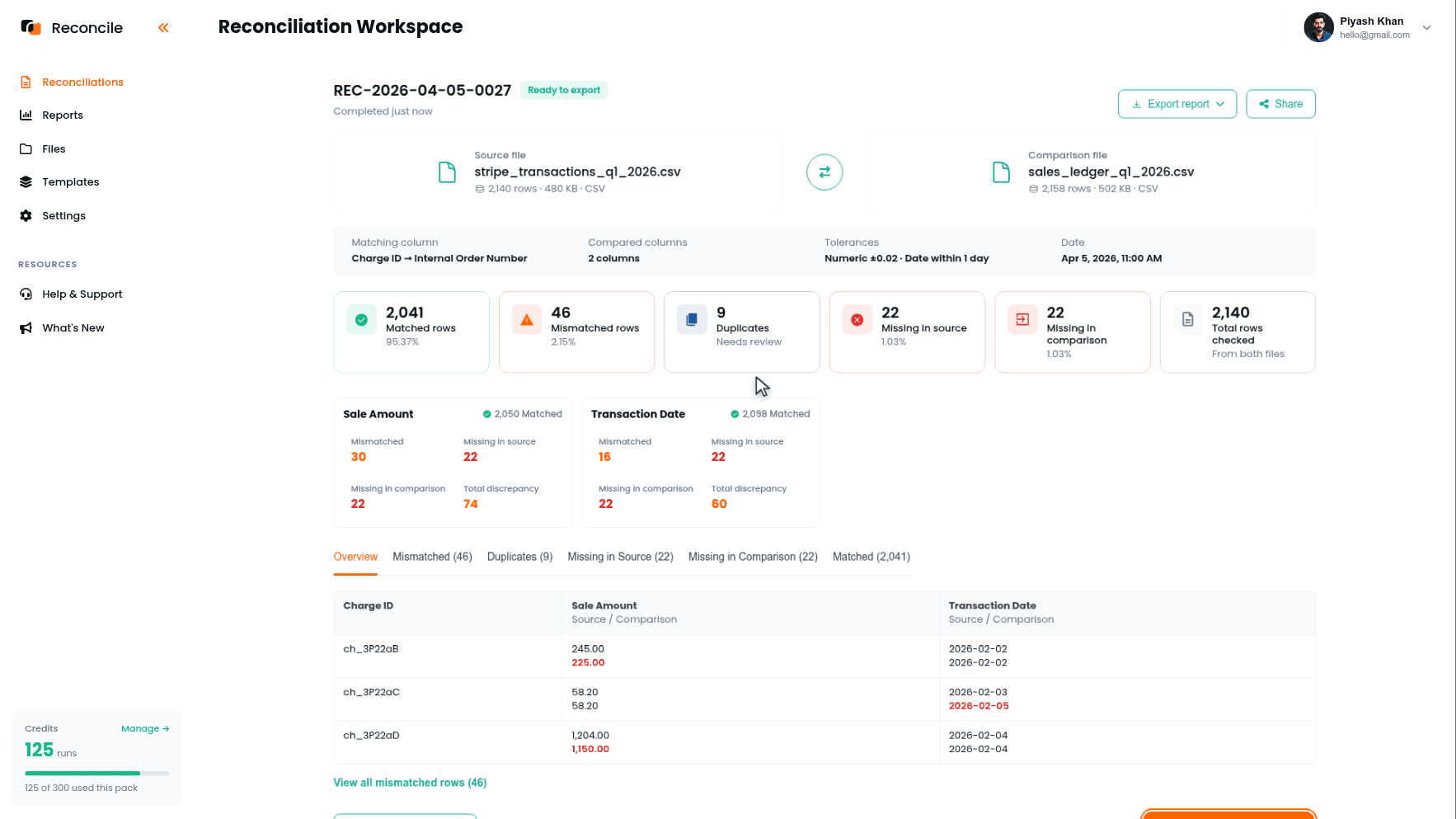Click the Reports bar chart icon
The image size is (1456, 819).
26,115
